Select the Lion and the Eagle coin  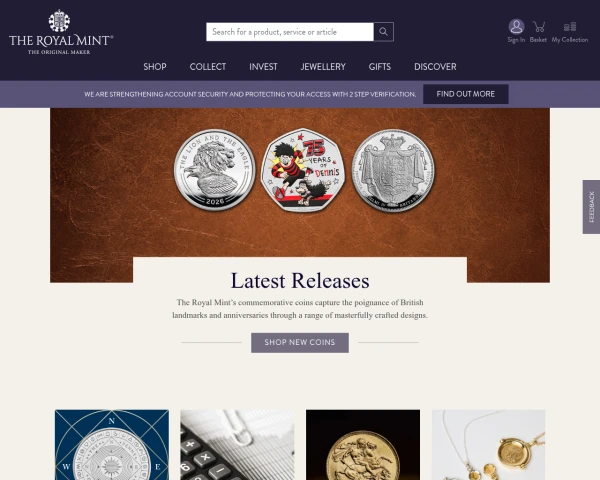215,170
